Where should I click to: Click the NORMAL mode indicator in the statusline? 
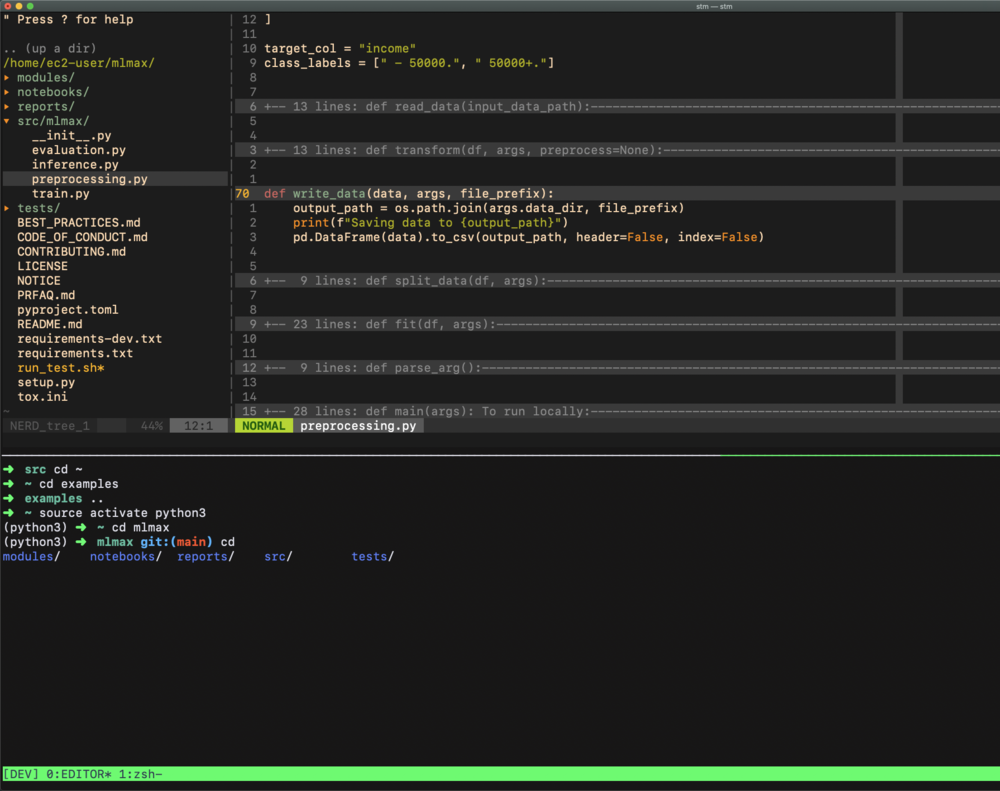tap(262, 425)
